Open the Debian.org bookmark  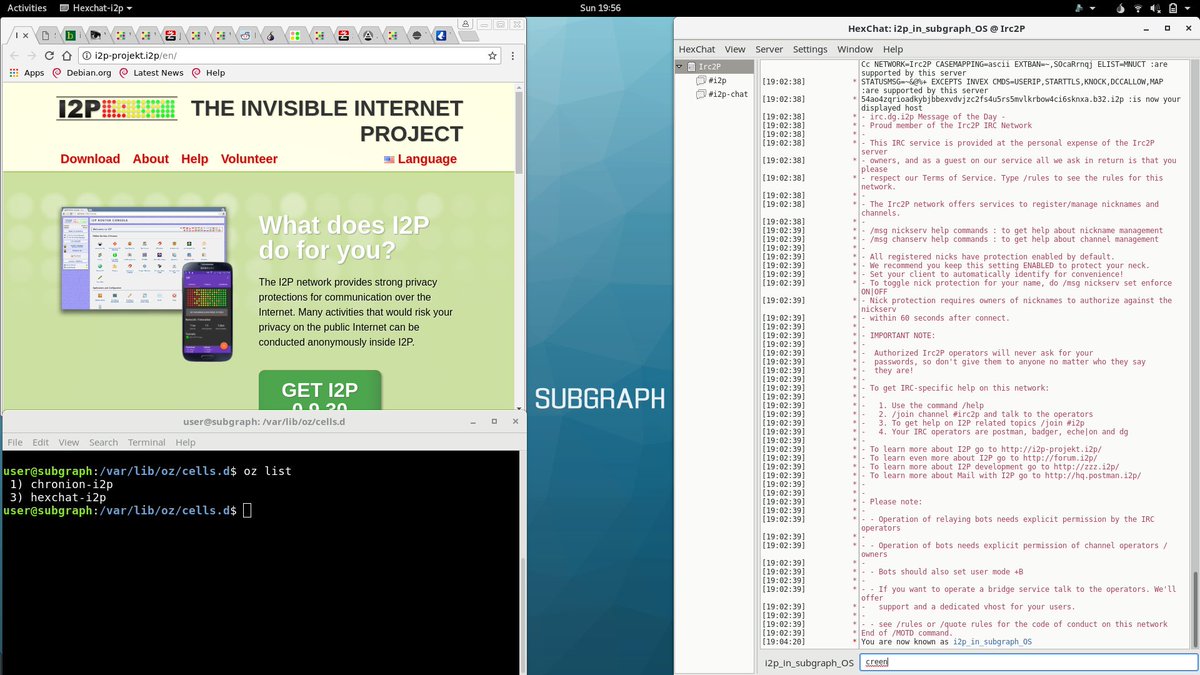tap(82, 73)
